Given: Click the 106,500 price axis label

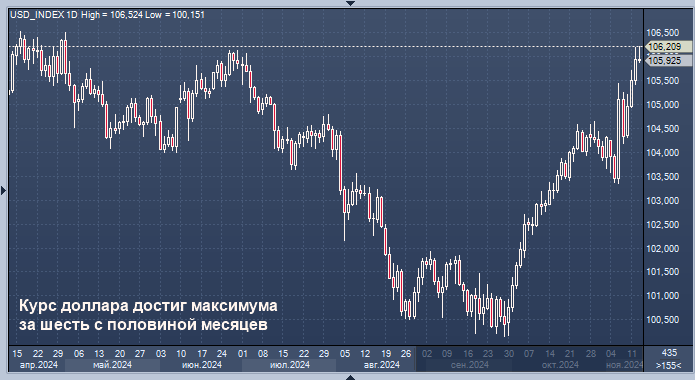Looking at the screenshot, I should click(x=663, y=33).
